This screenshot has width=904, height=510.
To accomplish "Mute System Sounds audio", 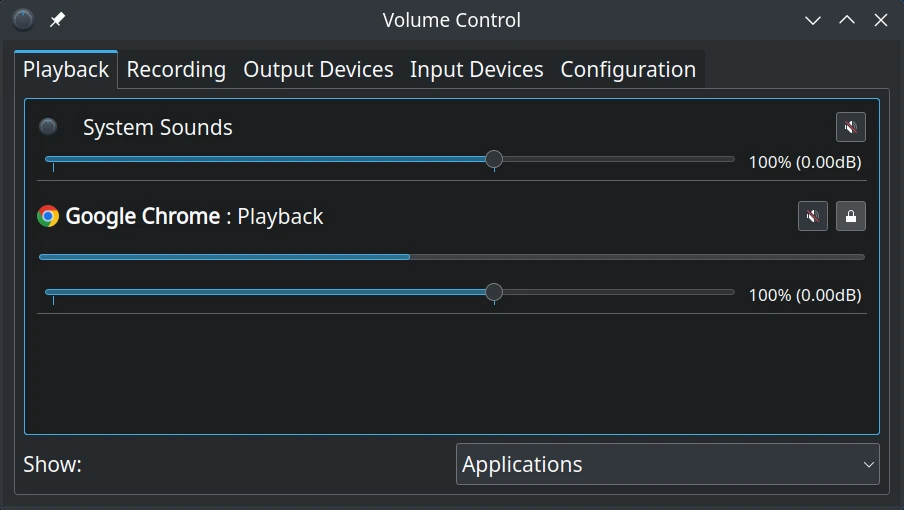I will [850, 127].
